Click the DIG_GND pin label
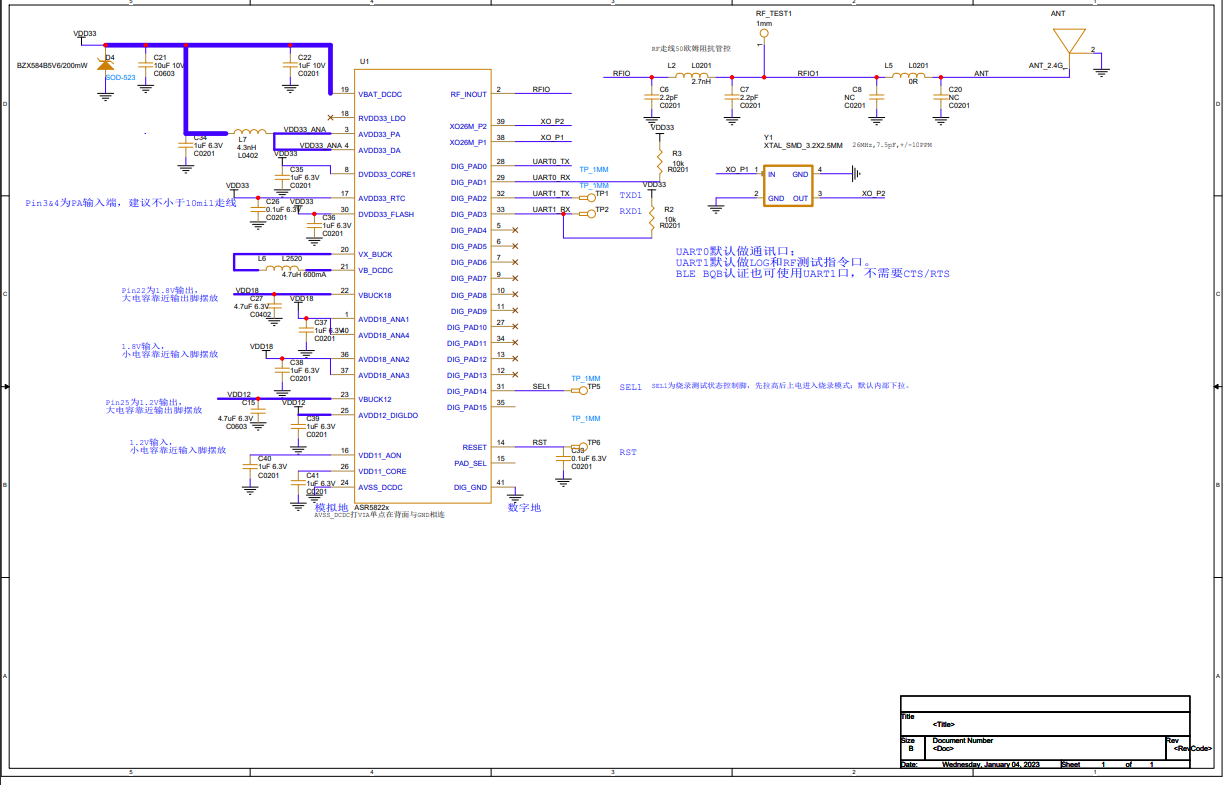This screenshot has height=785, width=1231. (x=470, y=487)
